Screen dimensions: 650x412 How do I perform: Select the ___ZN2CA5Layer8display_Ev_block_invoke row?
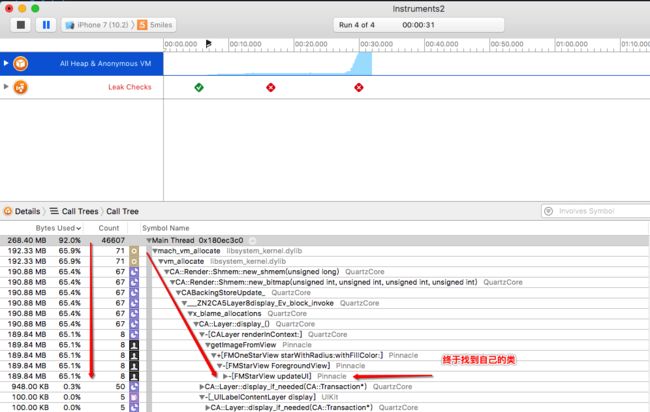[324, 303]
